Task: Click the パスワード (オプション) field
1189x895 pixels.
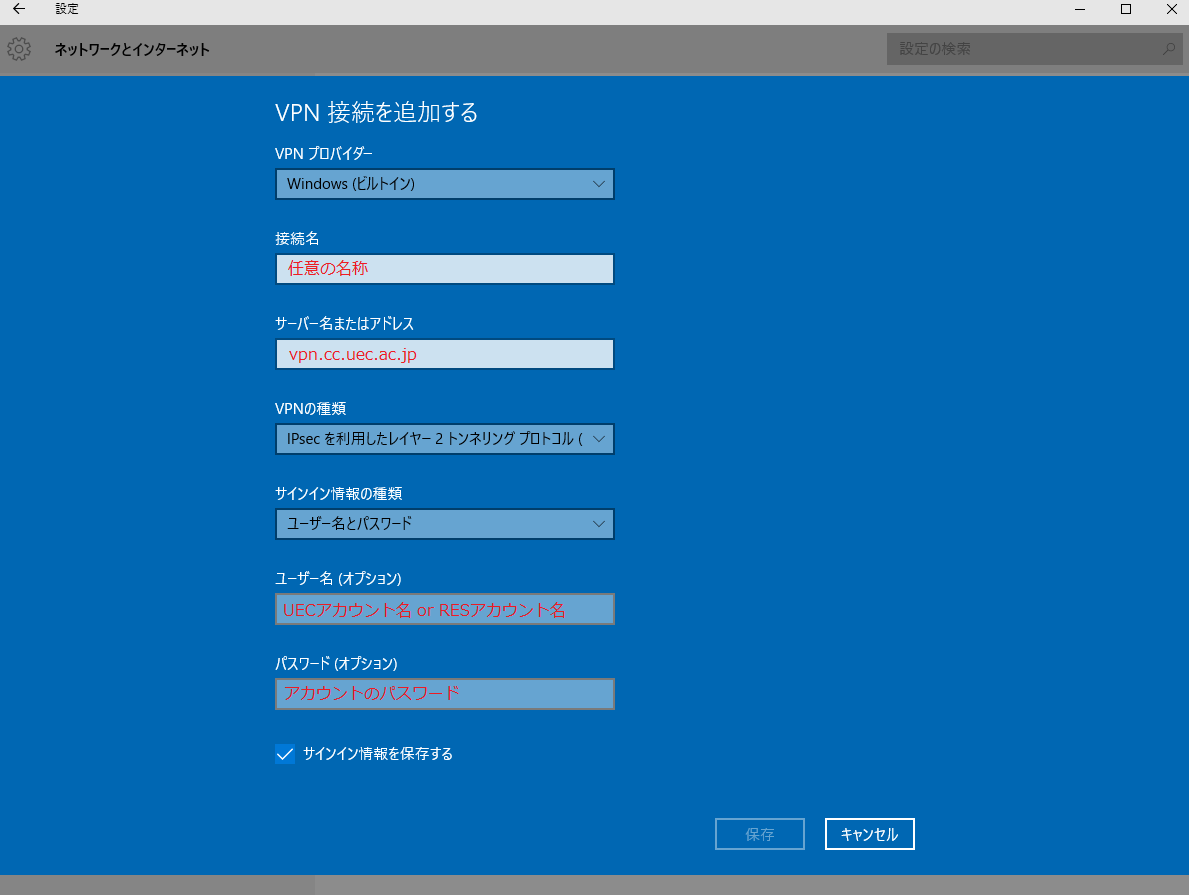Action: [444, 694]
